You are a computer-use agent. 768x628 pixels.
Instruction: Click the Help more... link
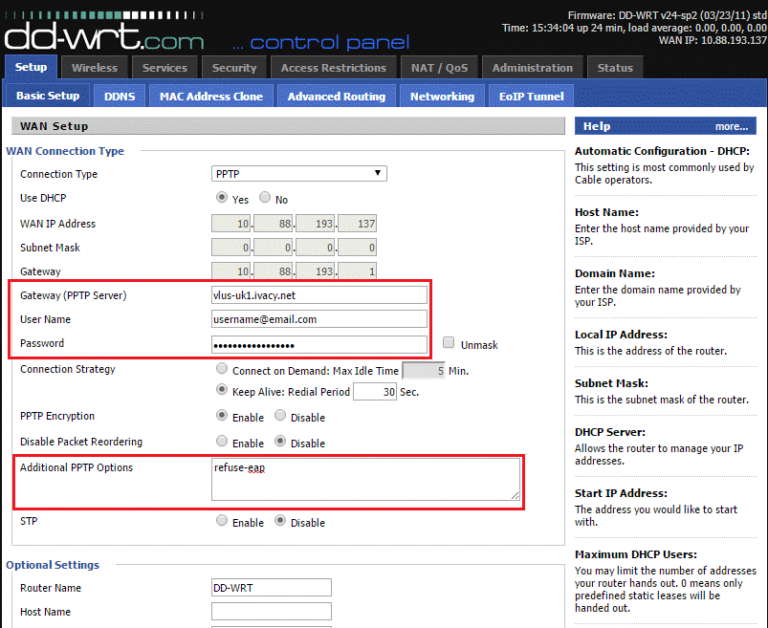coord(730,127)
